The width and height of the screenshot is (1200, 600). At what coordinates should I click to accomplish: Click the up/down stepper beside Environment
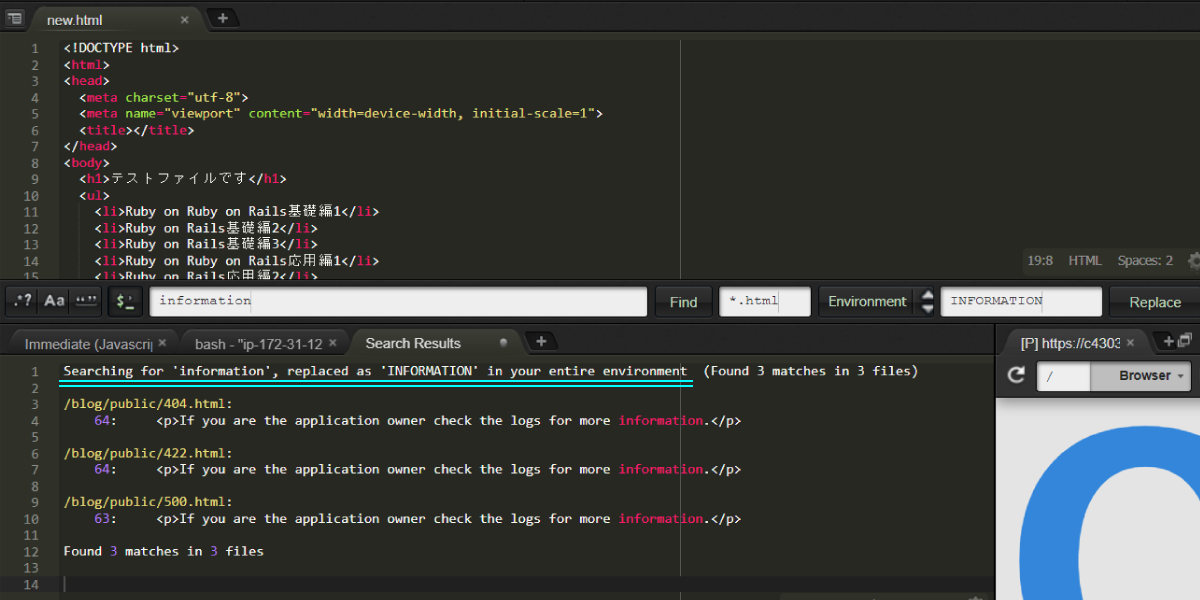click(927, 302)
